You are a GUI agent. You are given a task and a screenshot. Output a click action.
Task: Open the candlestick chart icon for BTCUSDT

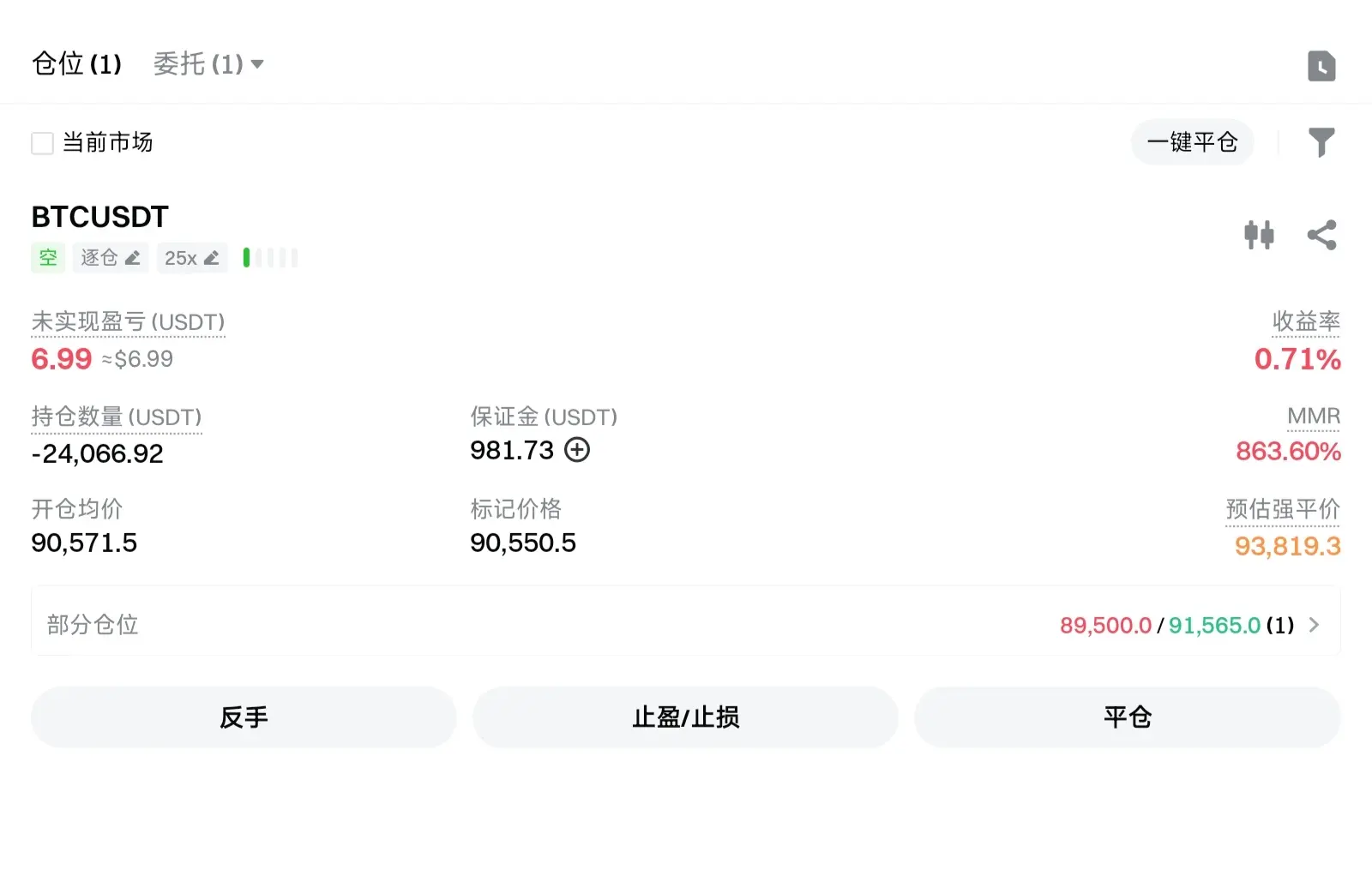(1259, 235)
